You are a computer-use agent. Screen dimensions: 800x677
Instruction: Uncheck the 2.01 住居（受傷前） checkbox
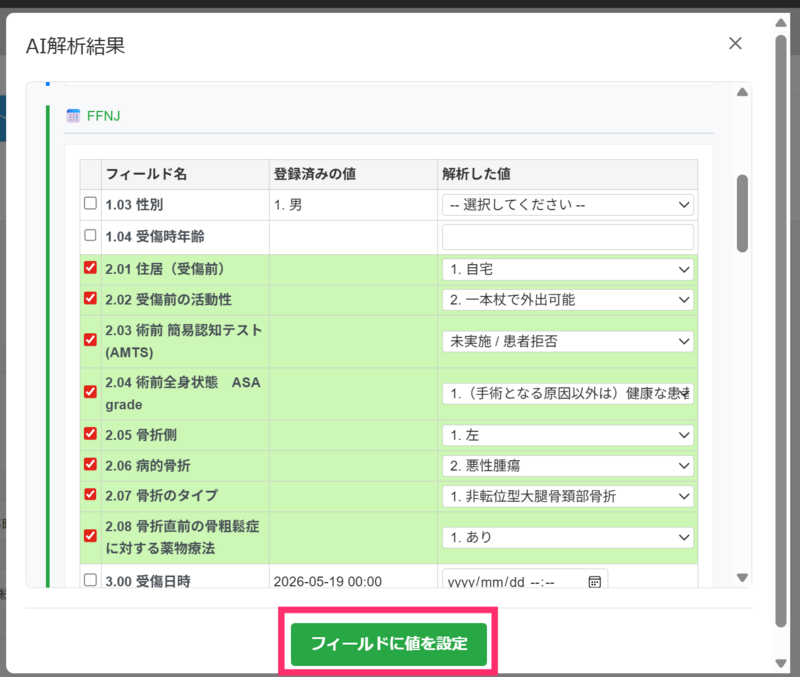tap(90, 268)
